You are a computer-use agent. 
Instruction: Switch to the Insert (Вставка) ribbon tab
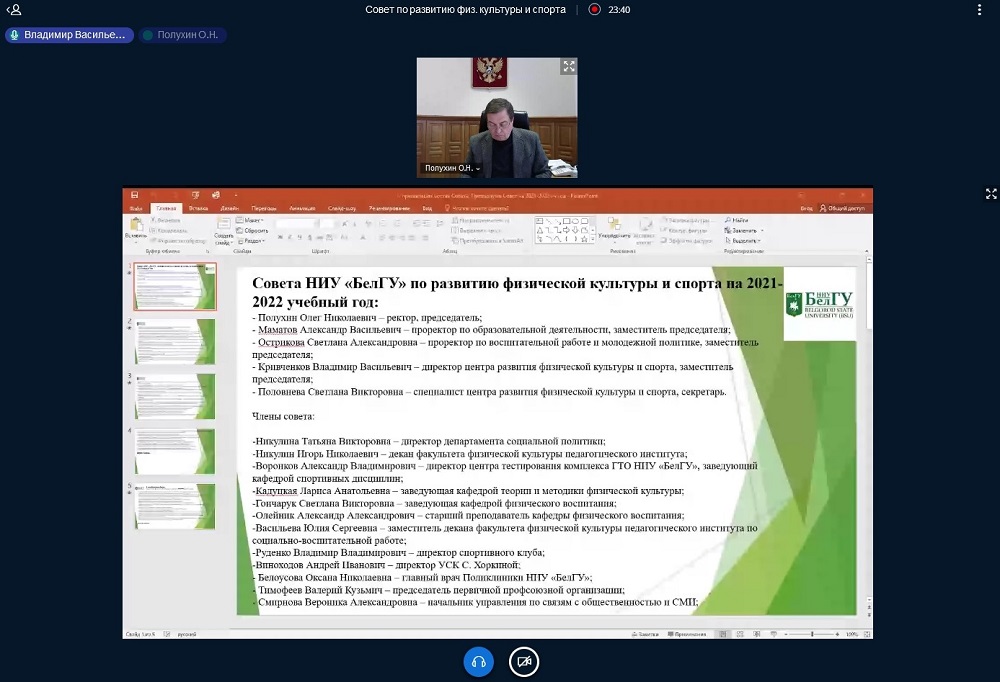click(198, 208)
